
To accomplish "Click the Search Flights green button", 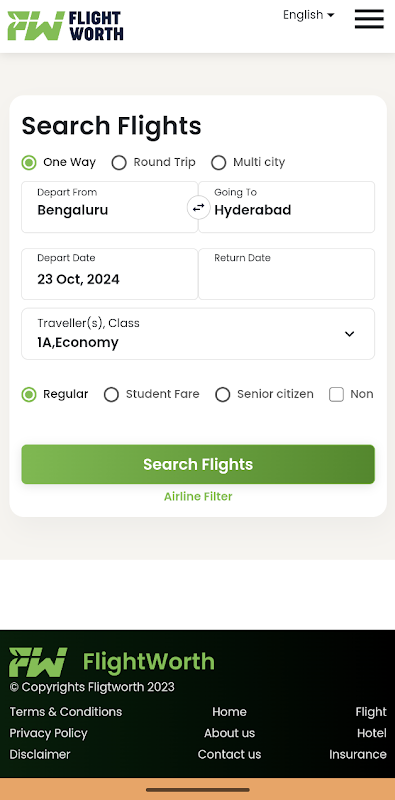I will (x=198, y=464).
